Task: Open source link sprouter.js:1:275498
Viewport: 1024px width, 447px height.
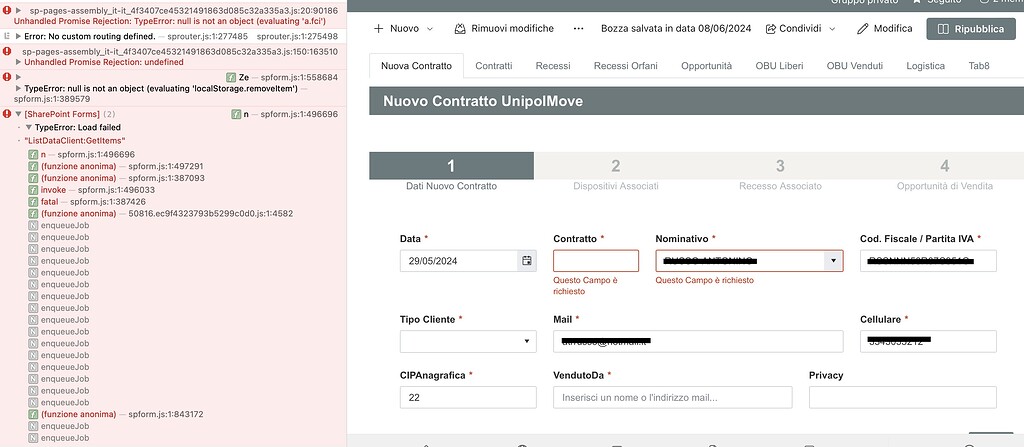Action: point(297,37)
